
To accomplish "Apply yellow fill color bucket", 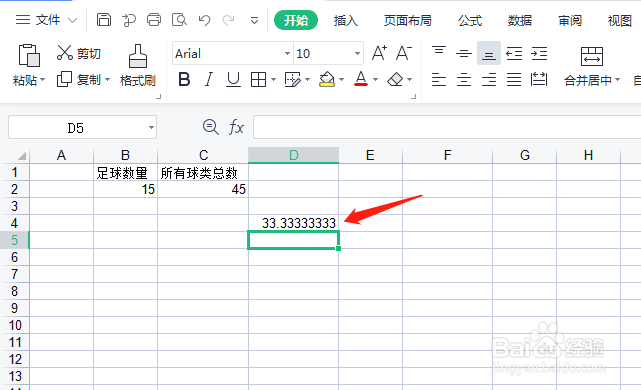I will pyautogui.click(x=327, y=79).
